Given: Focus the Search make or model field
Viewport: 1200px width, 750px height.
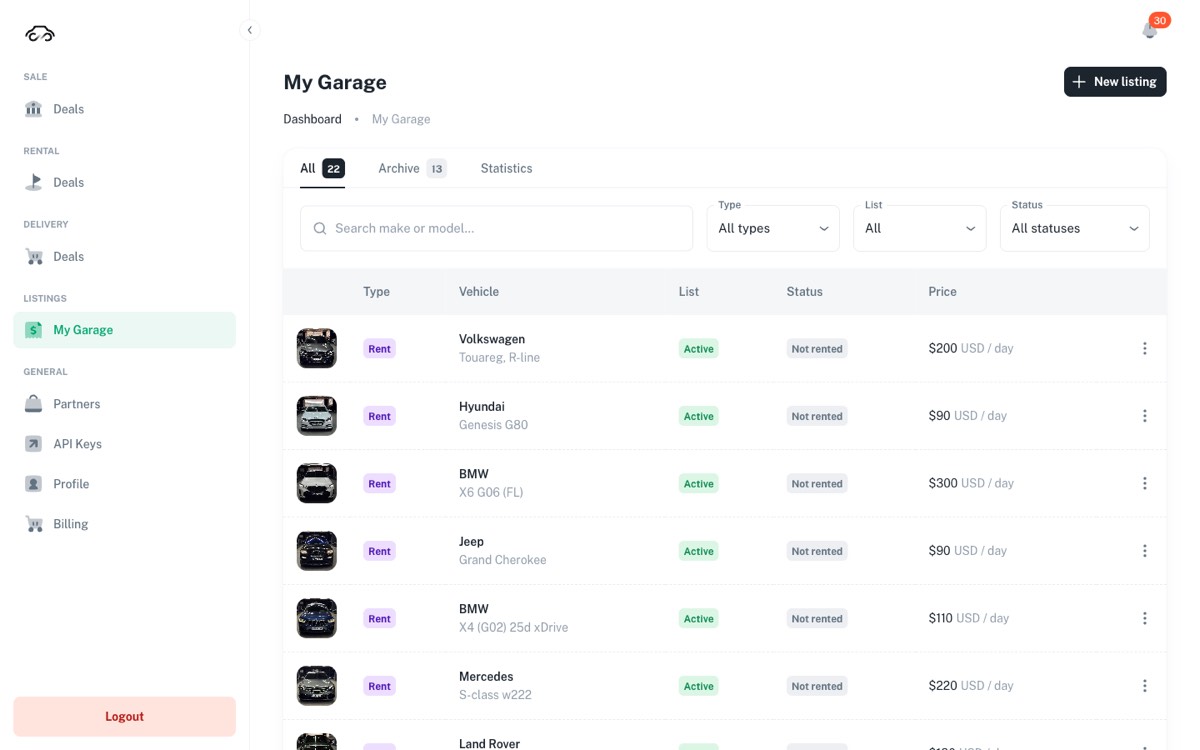Looking at the screenshot, I should click(x=496, y=228).
